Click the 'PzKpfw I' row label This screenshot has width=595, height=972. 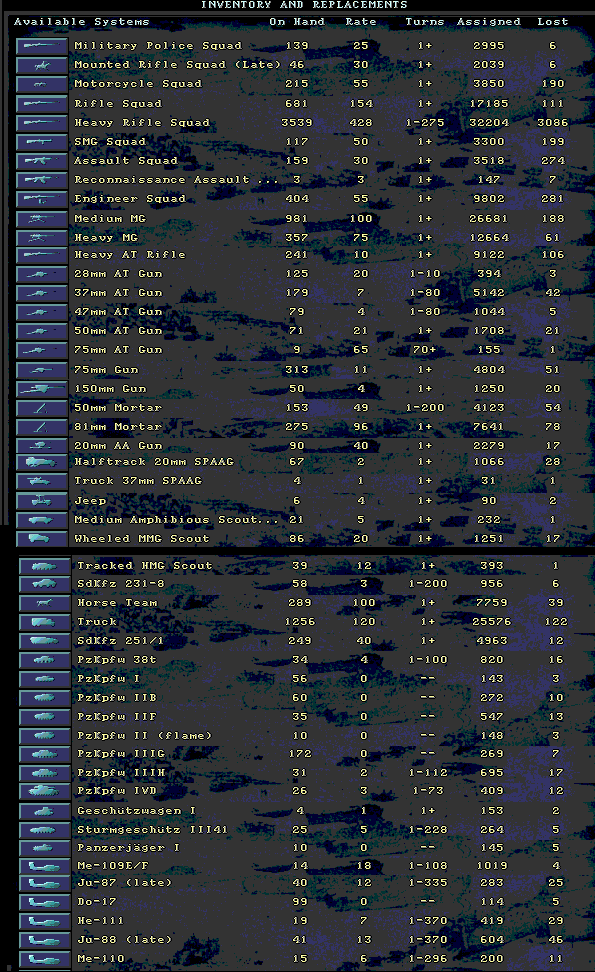click(108, 679)
